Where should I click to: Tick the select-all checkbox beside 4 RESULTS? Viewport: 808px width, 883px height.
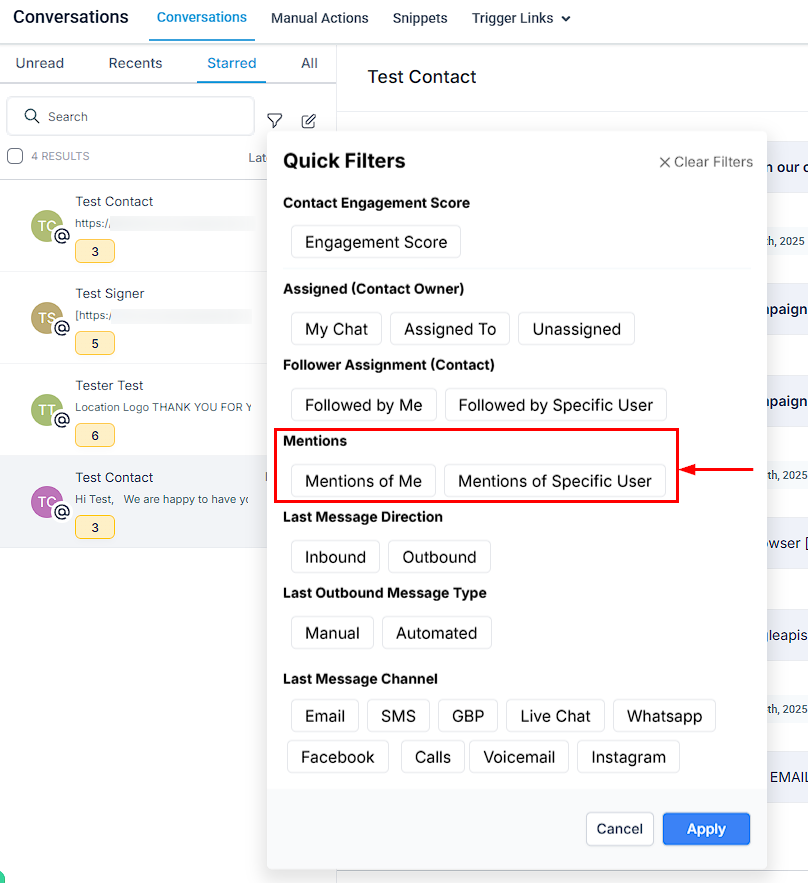click(15, 156)
